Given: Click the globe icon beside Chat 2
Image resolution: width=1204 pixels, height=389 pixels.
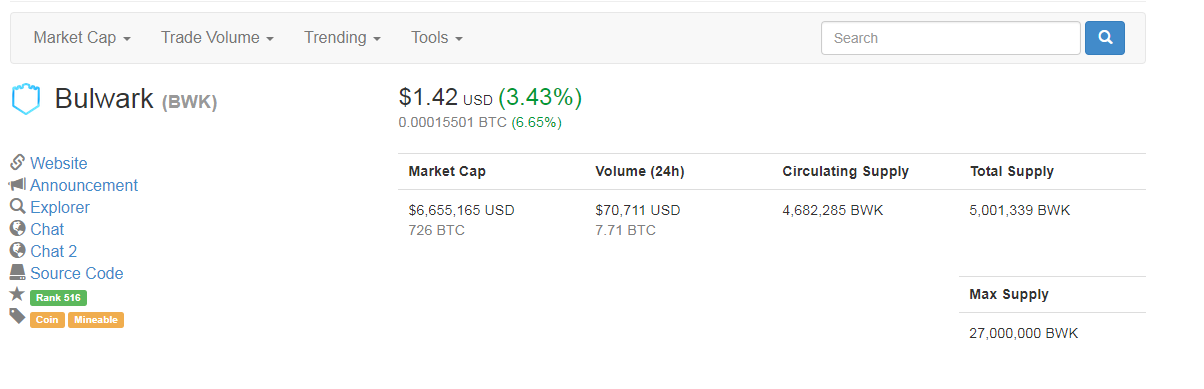Looking at the screenshot, I should (x=17, y=251).
